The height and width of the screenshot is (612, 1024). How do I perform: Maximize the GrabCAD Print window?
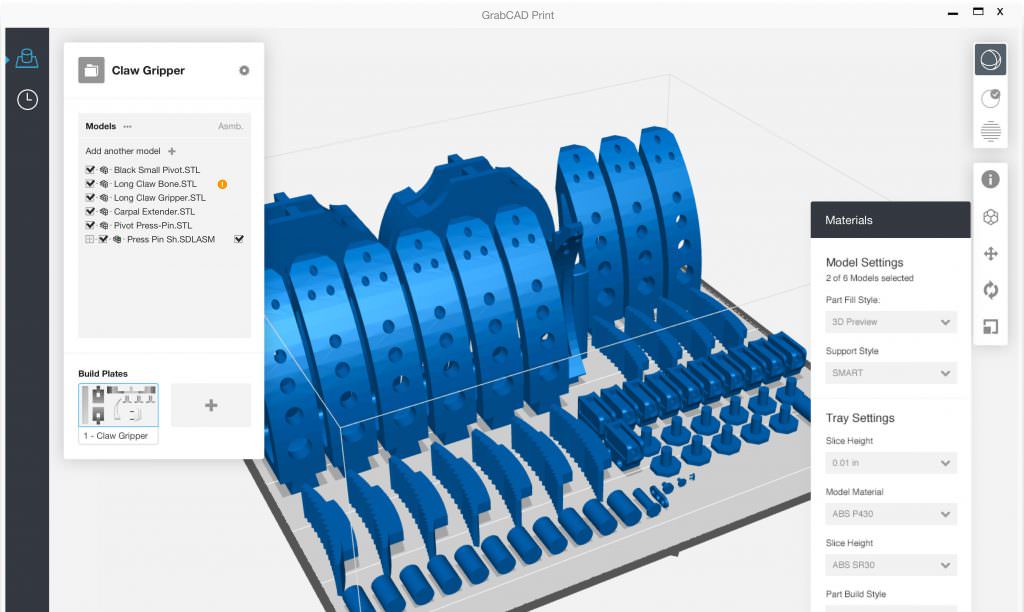pyautogui.click(x=978, y=11)
